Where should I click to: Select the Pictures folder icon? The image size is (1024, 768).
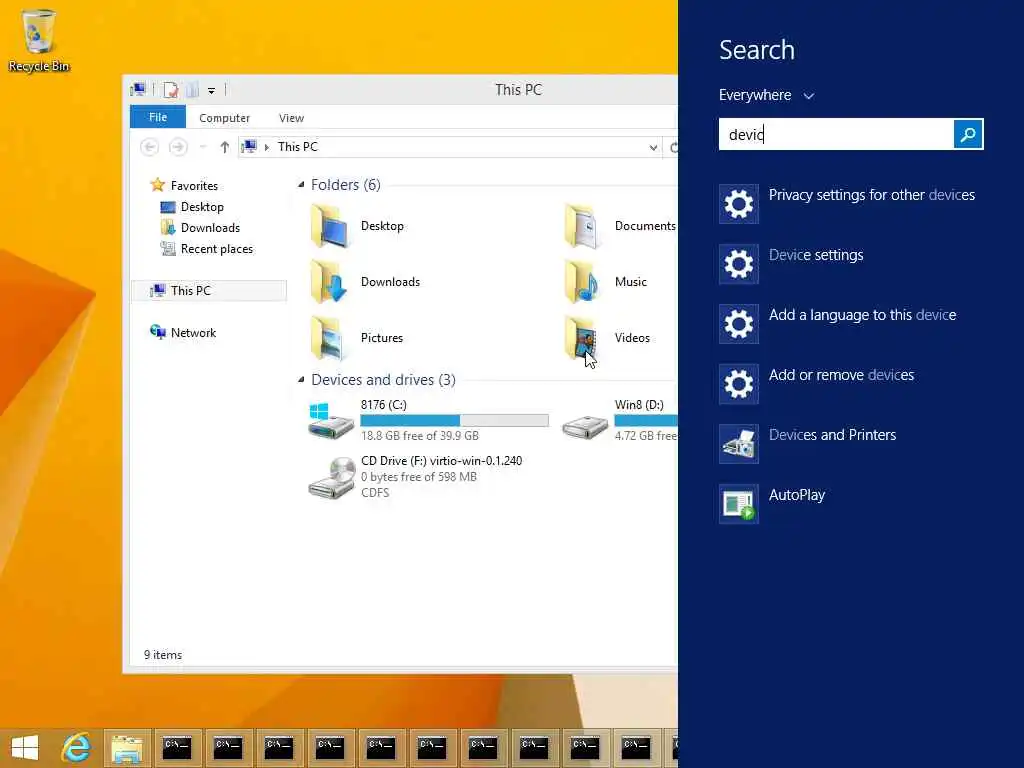(328, 338)
